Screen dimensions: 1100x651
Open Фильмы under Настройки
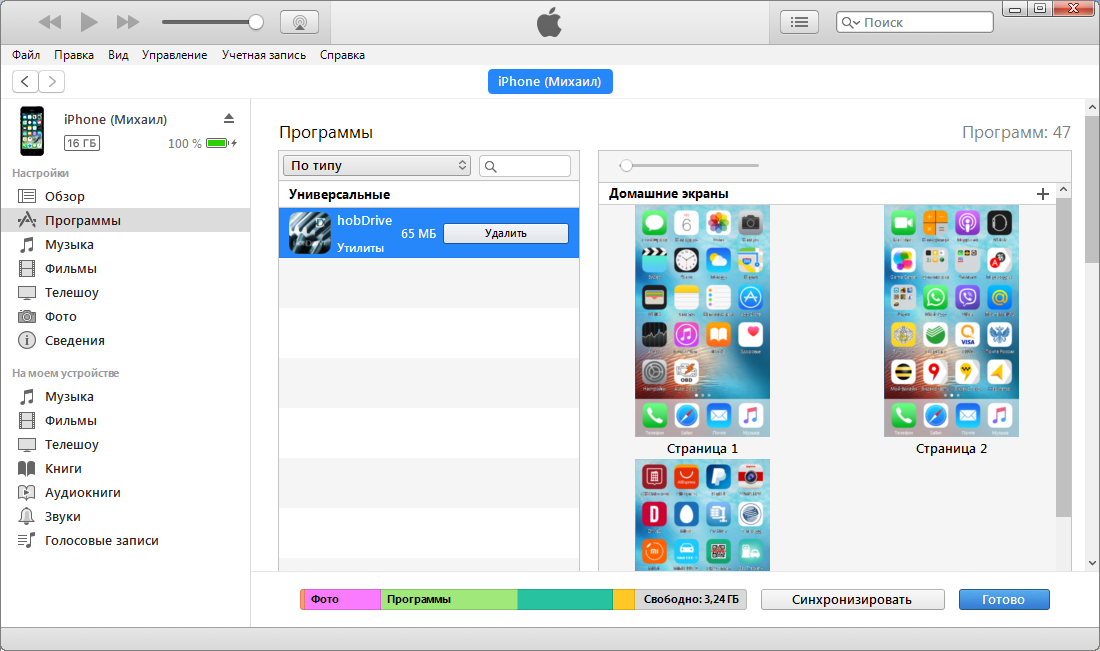(x=125, y=269)
